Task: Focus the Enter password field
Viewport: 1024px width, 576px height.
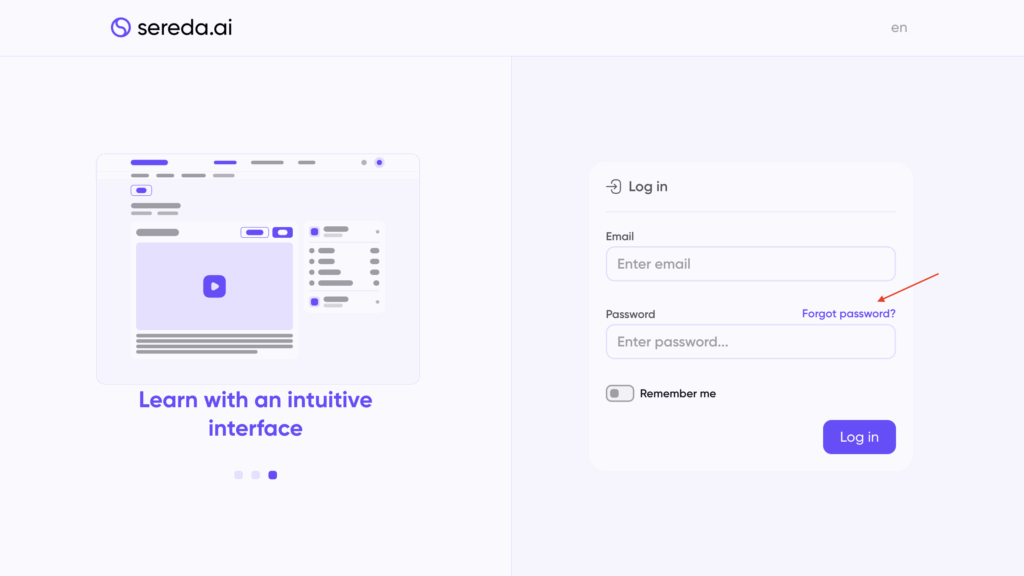Action: [750, 342]
